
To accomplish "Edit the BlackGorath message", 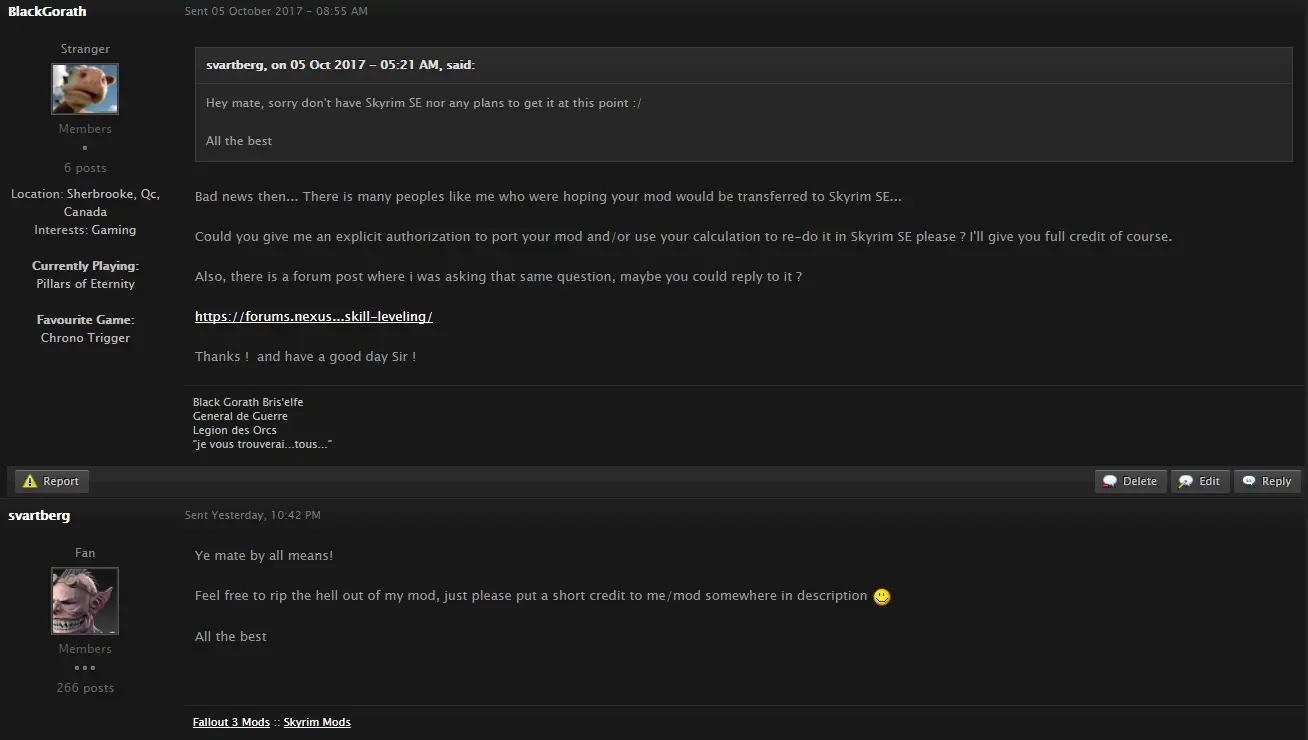I will pos(1200,481).
